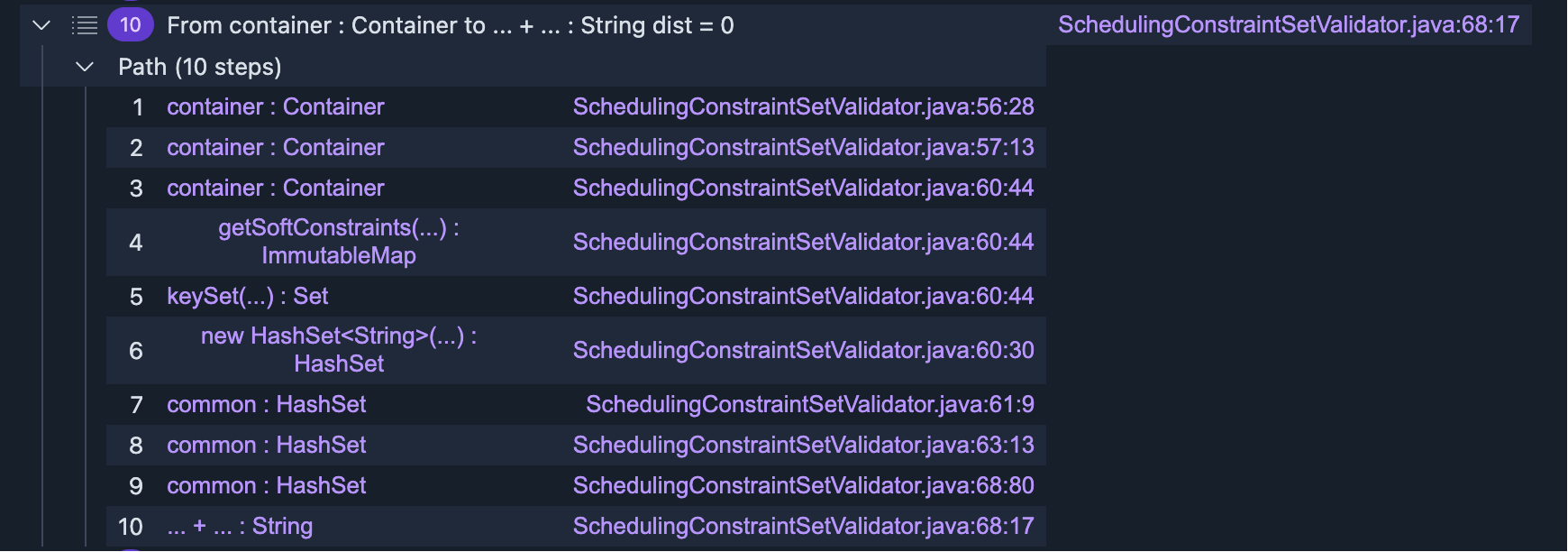This screenshot has height=552, width=1568.
Task: Select step 3 'container : Container'
Action: 275,188
